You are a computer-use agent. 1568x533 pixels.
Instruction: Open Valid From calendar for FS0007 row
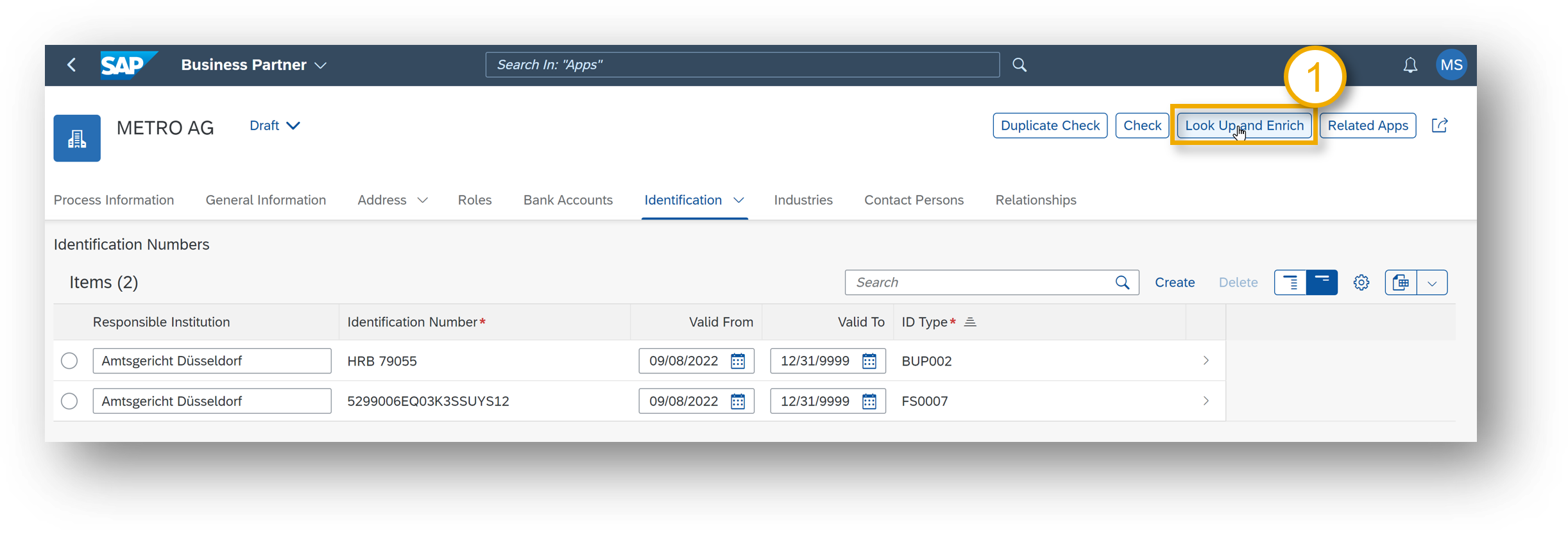tap(738, 402)
